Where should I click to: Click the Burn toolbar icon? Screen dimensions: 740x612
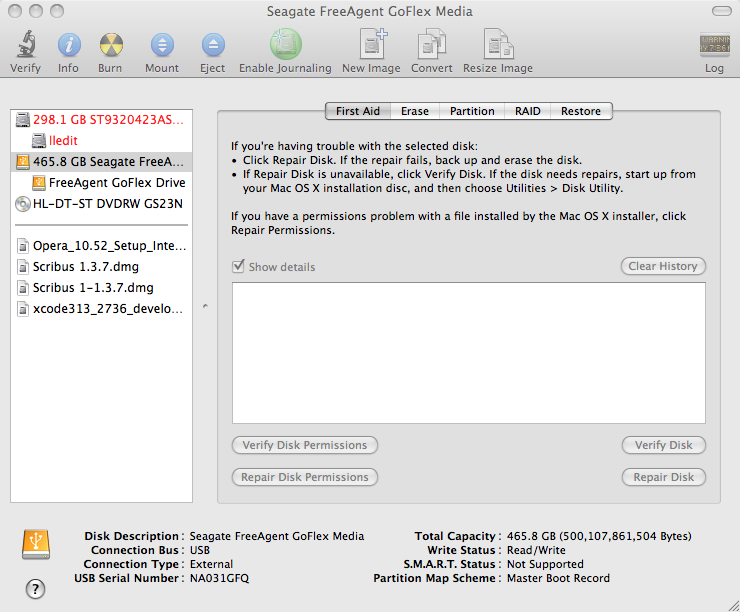tap(111, 45)
